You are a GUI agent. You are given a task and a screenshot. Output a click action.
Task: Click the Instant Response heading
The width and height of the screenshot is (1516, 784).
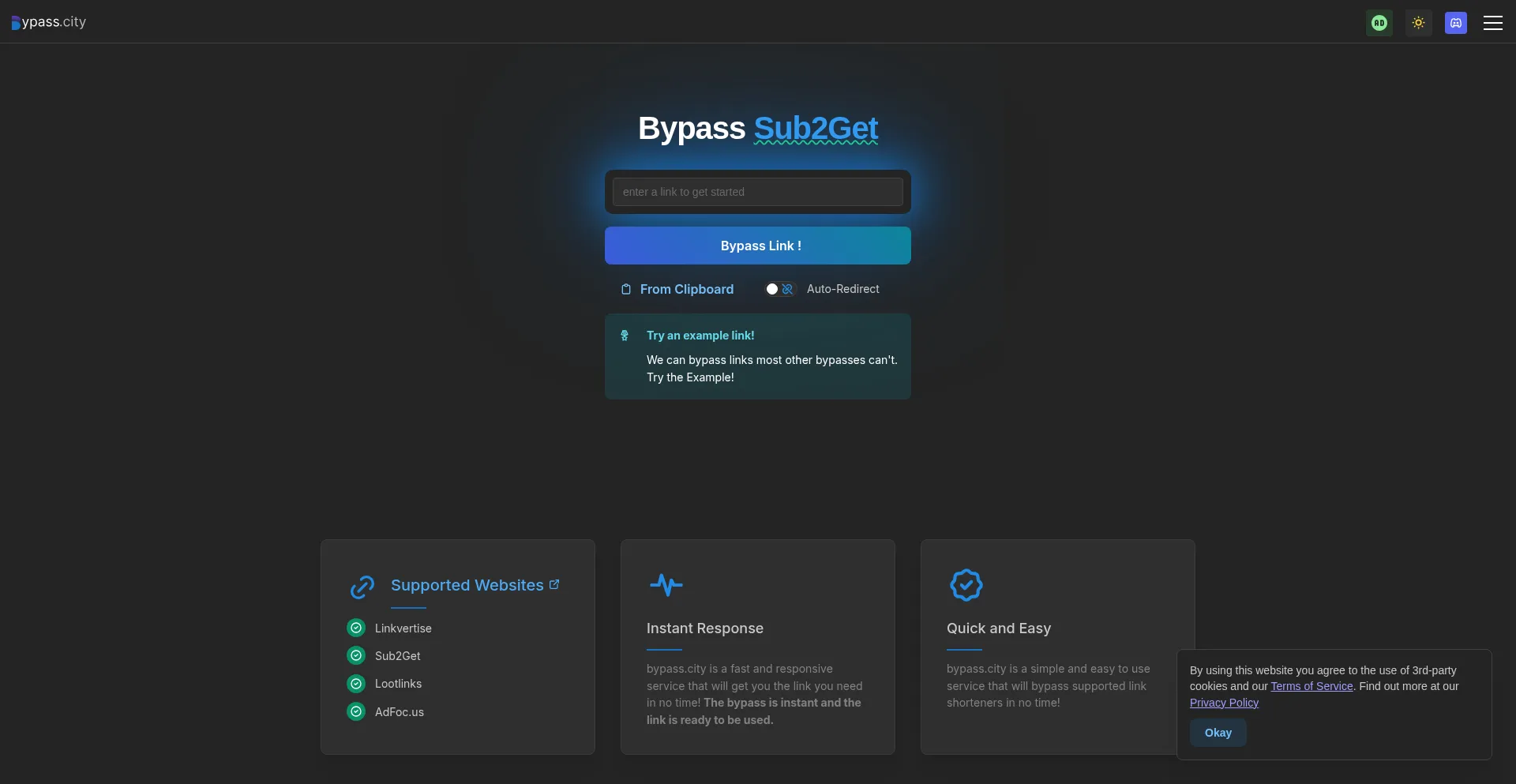(705, 628)
